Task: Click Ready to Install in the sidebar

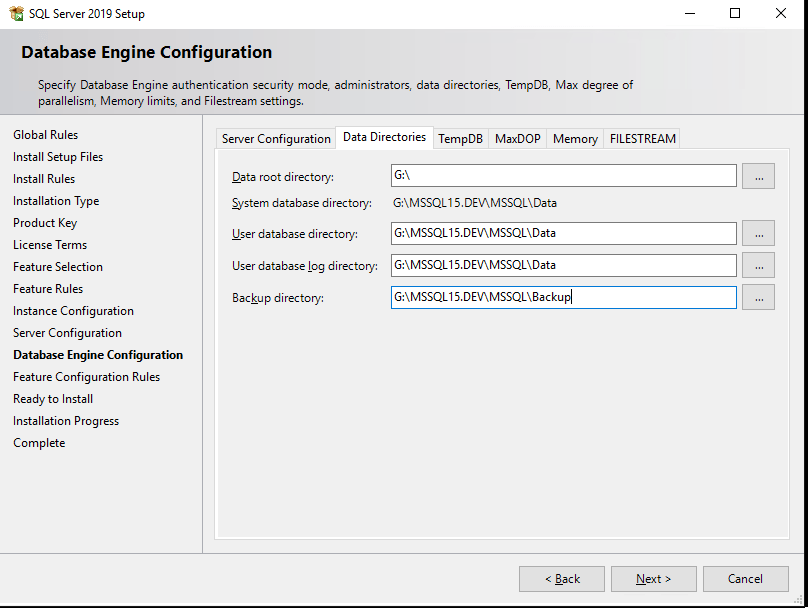Action: [52, 398]
